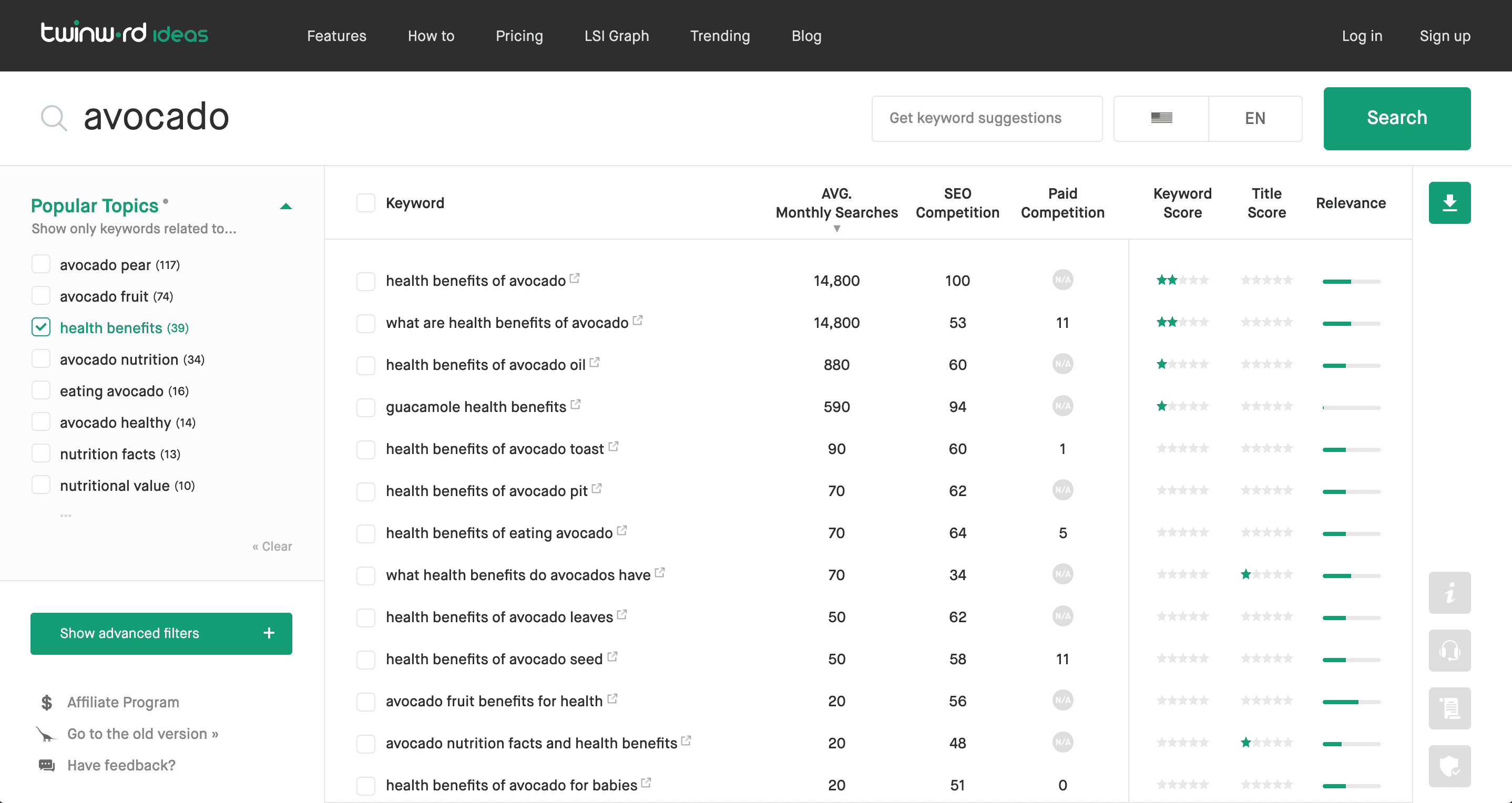Click the privacy shield icon
1512x803 pixels.
[x=1450, y=766]
